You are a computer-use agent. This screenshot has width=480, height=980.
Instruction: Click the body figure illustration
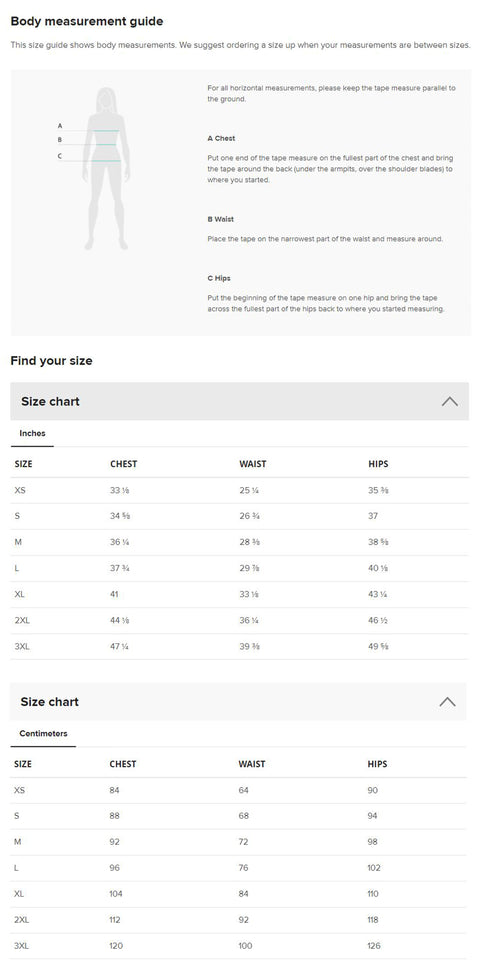point(107,169)
